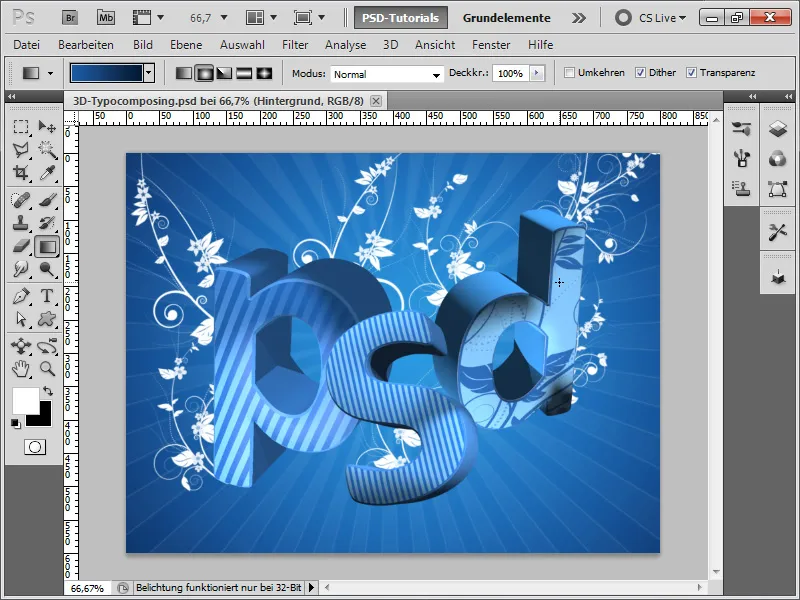The width and height of the screenshot is (800, 600).
Task: Show more workspaces via double chevron
Action: 579,18
